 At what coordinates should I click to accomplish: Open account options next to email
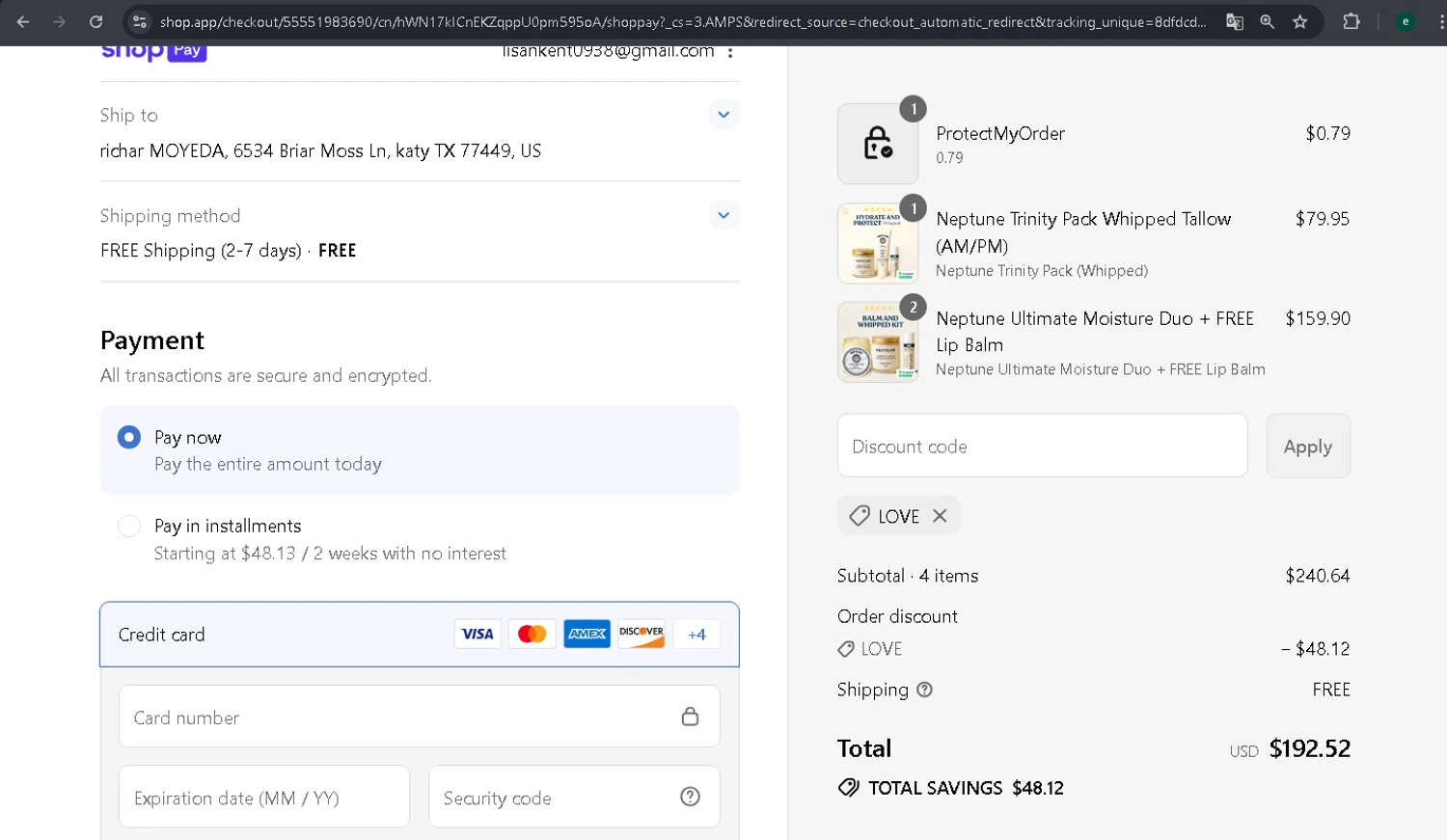coord(730,52)
